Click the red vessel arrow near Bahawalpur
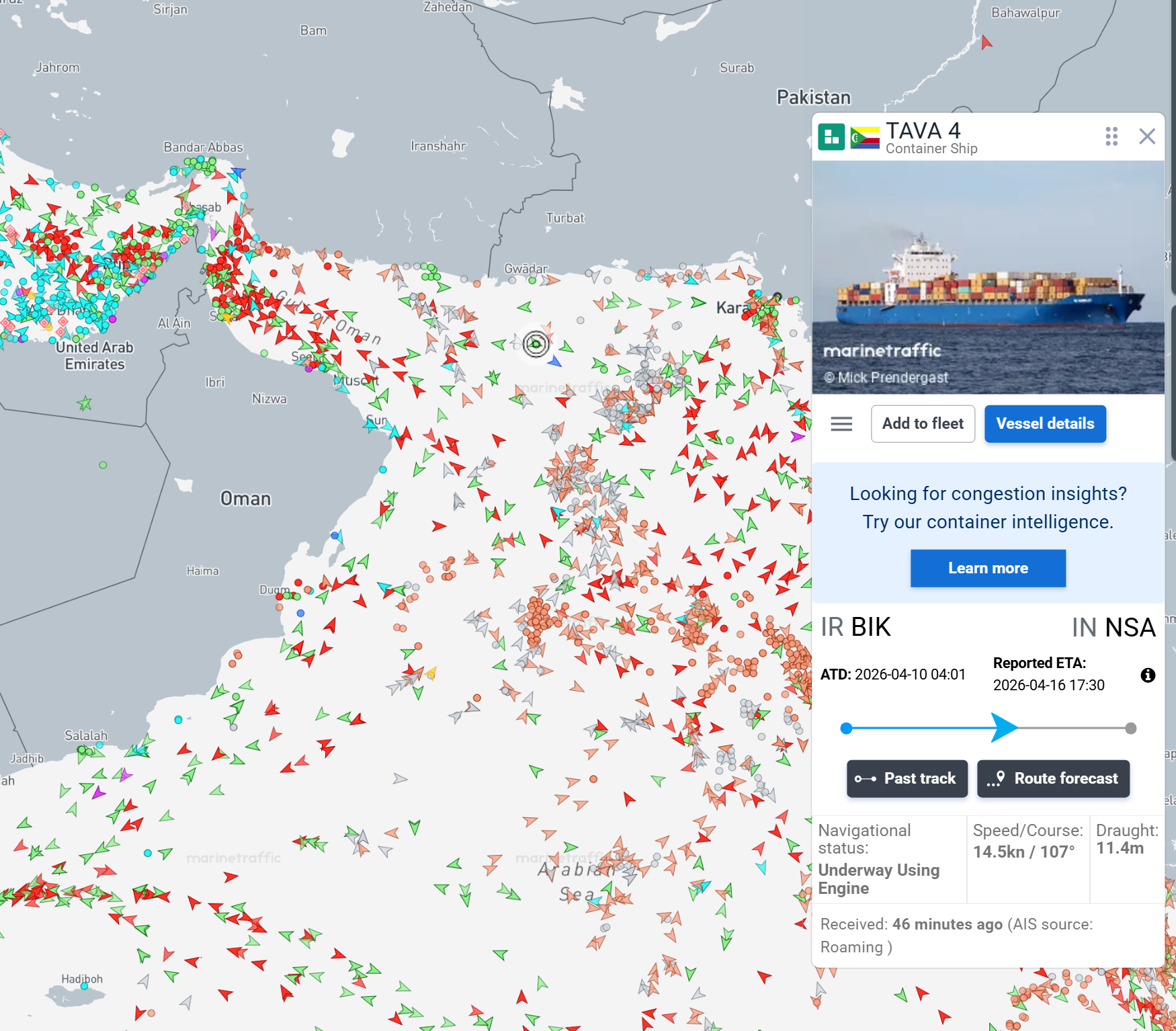 [x=986, y=42]
